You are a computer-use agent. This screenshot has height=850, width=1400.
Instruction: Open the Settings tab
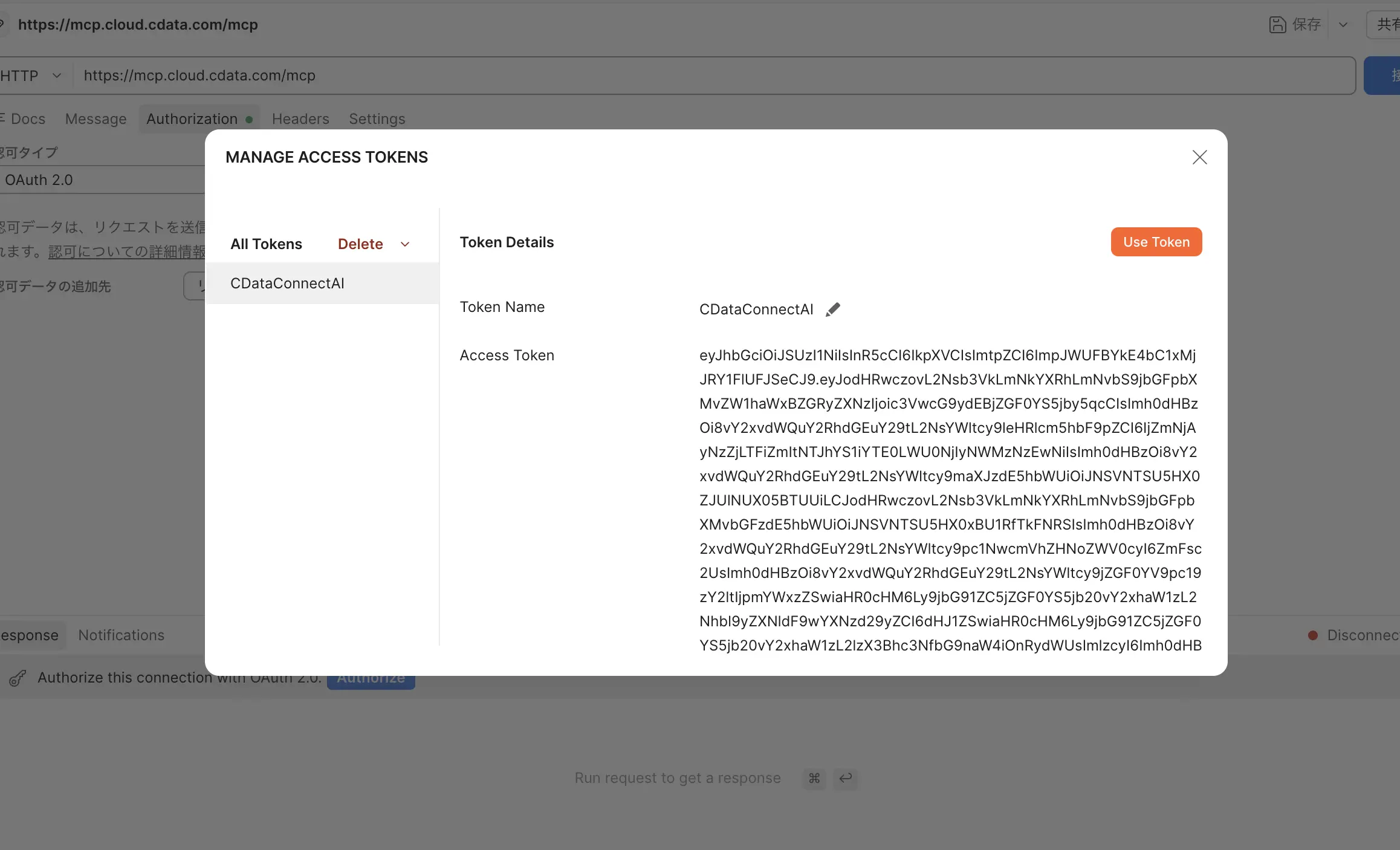377,119
